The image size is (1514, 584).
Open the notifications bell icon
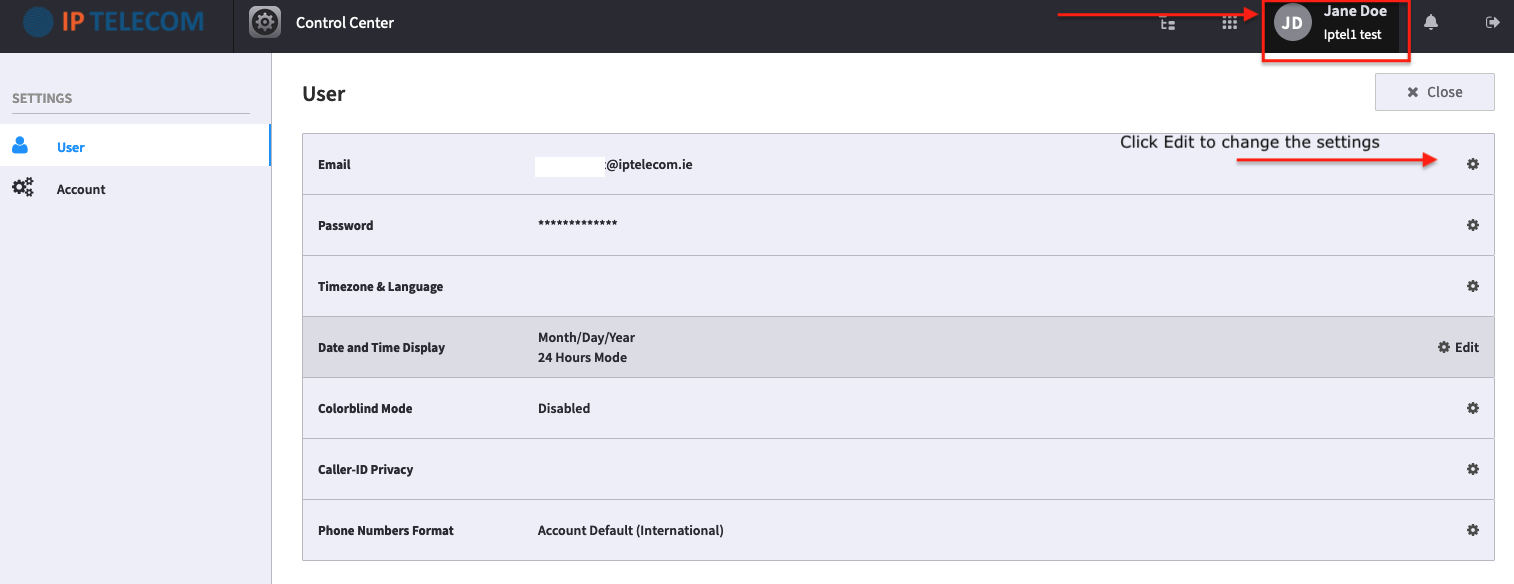coord(1431,22)
